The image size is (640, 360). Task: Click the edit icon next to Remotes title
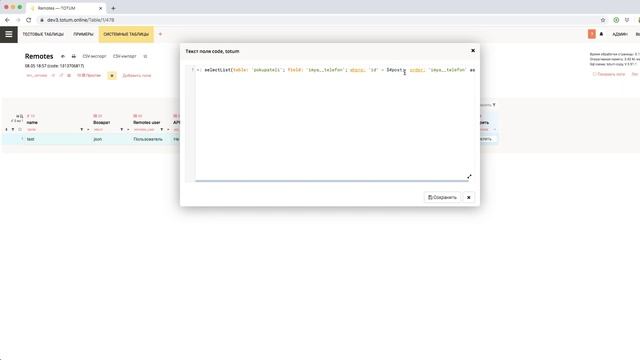pyautogui.click(x=63, y=56)
